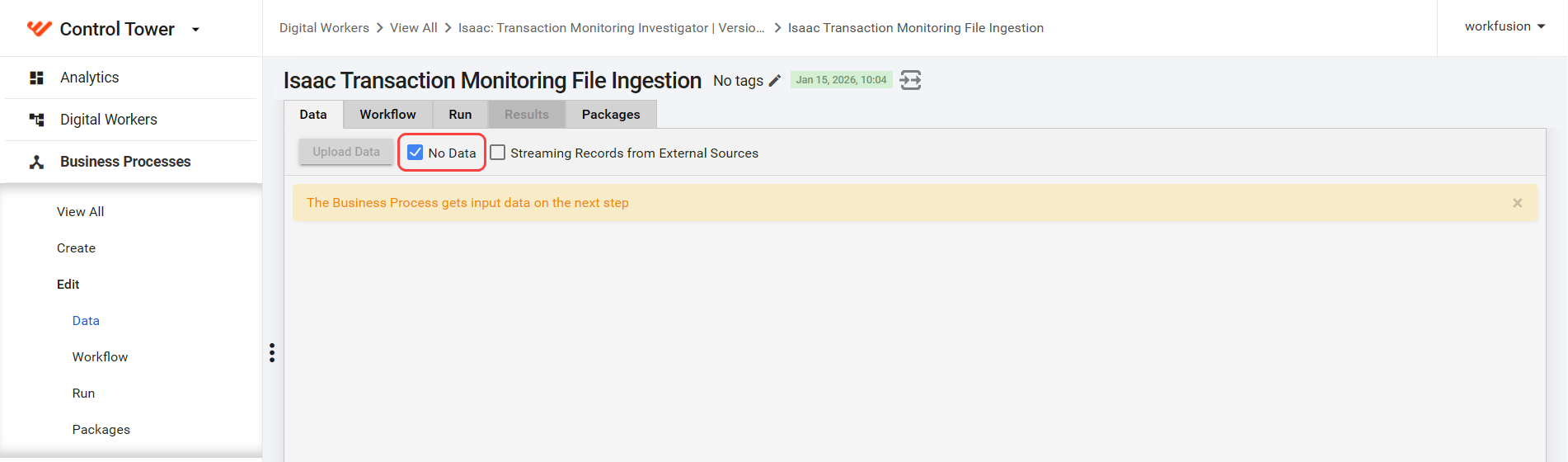Image resolution: width=1568 pixels, height=462 pixels.
Task: Click the Business Processes icon
Action: click(x=36, y=162)
